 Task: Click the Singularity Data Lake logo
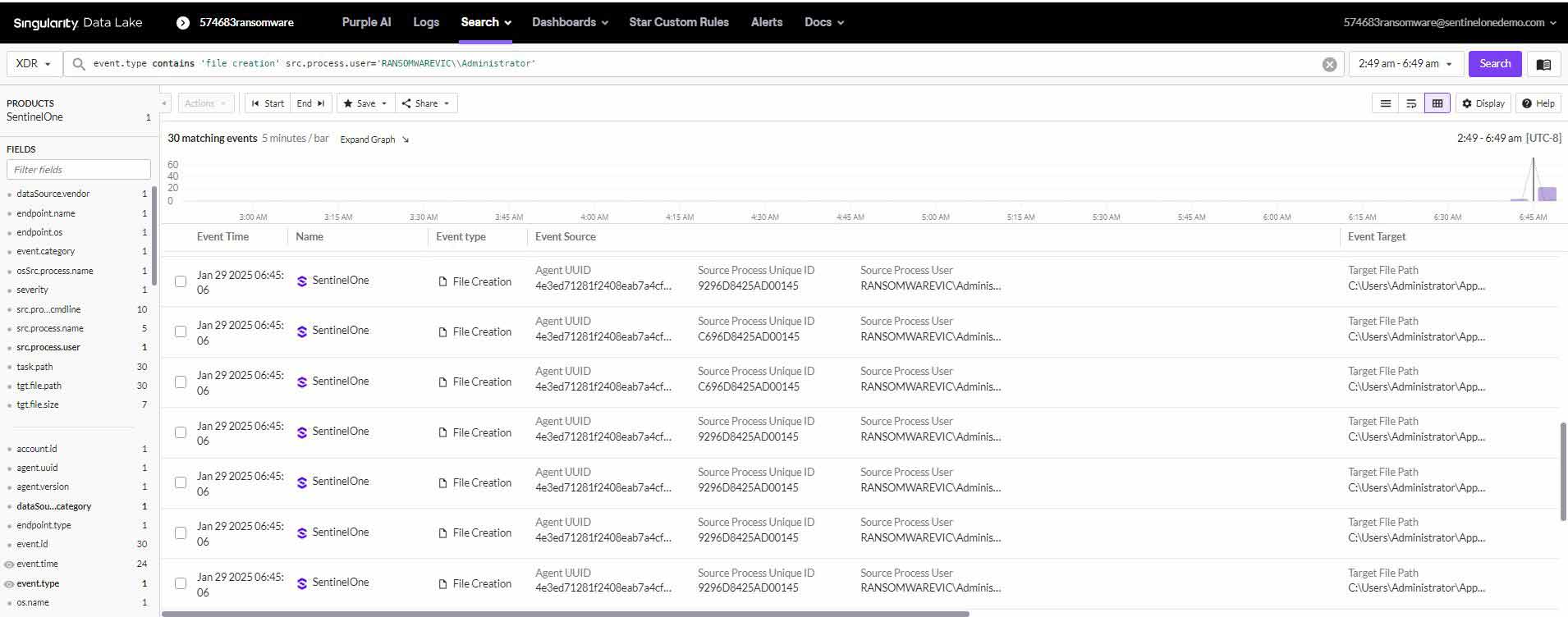78,23
